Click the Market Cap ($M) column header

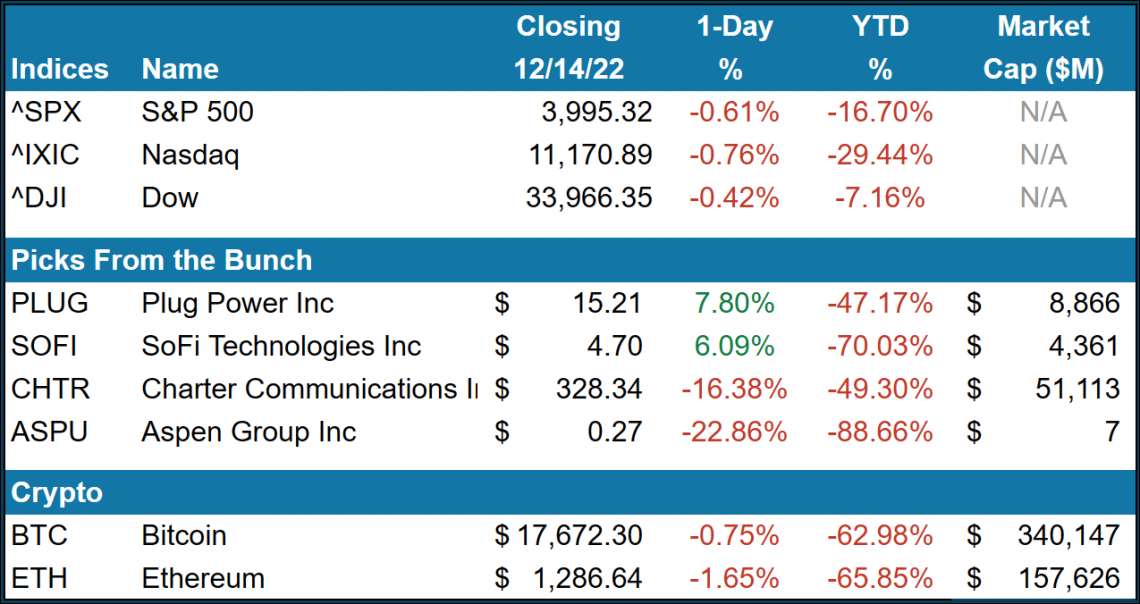1043,47
